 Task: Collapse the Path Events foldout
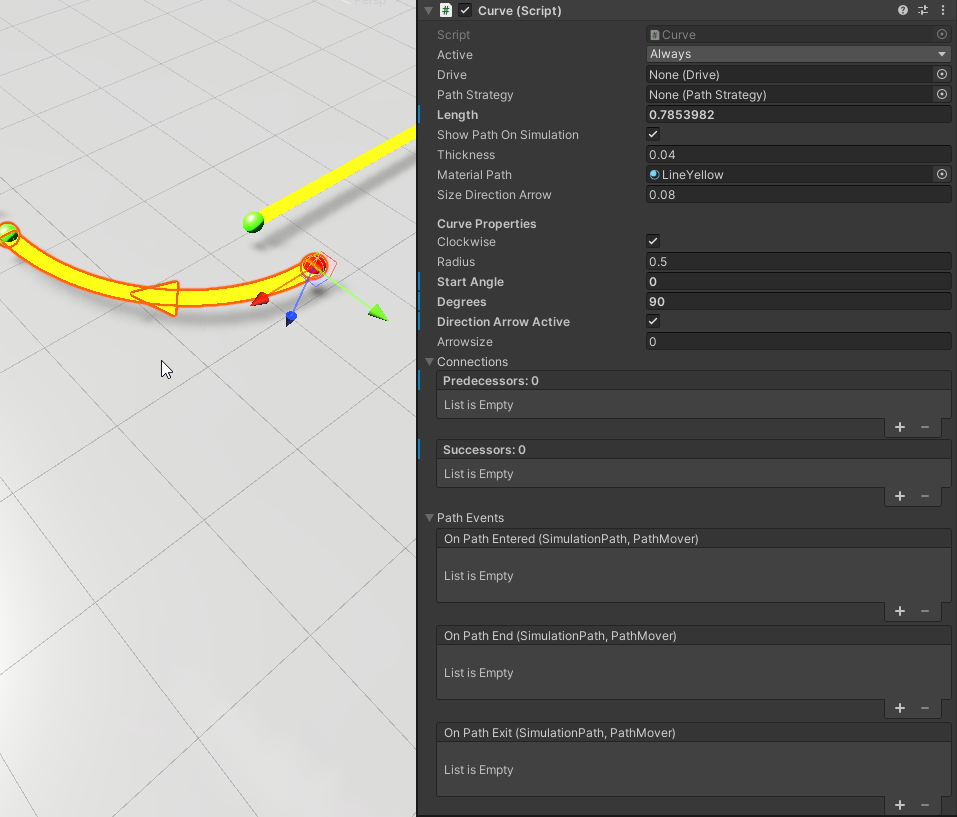click(x=430, y=518)
